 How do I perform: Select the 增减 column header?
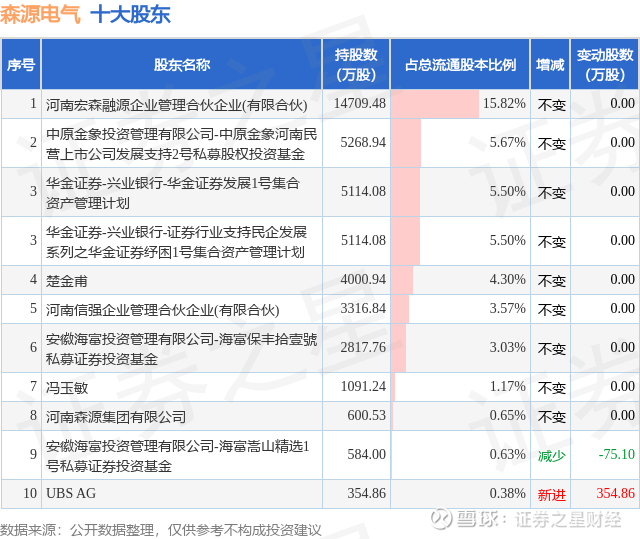coord(550,64)
